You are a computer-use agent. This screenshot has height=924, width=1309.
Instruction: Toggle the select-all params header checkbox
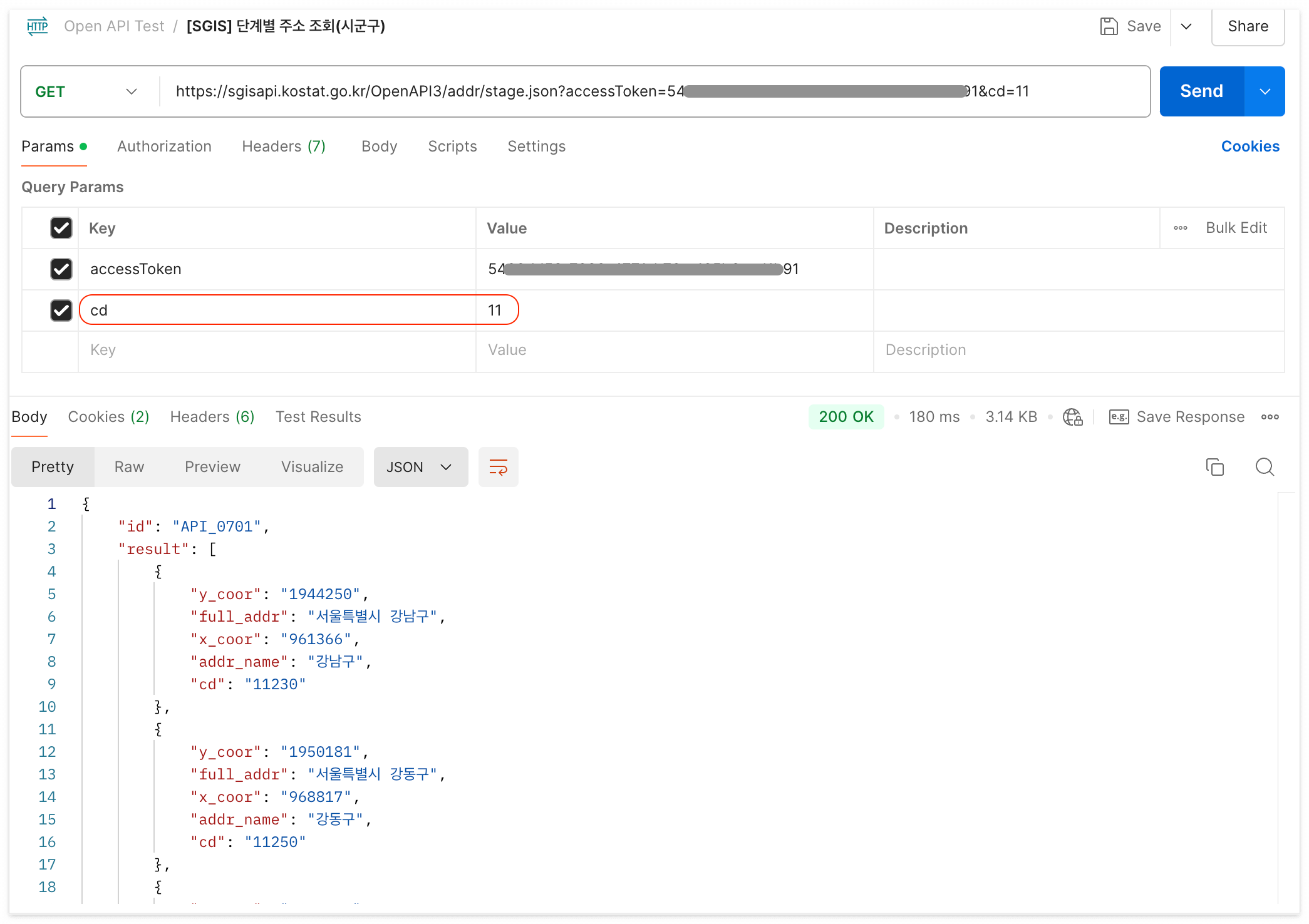pyautogui.click(x=61, y=228)
